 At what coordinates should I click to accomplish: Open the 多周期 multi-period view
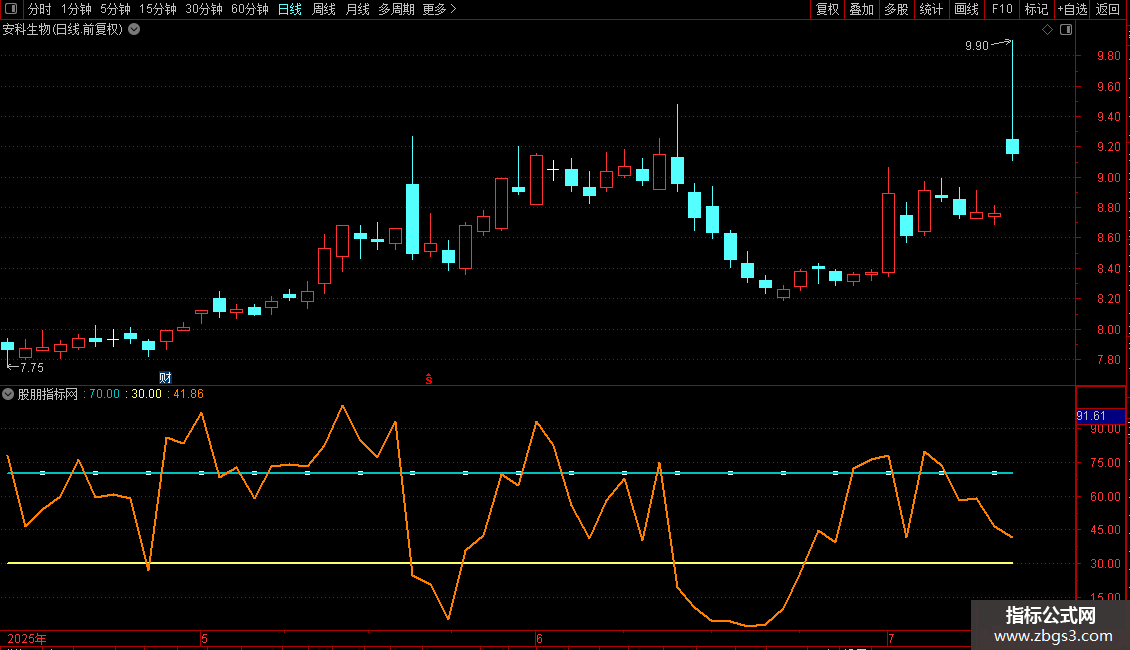[x=396, y=9]
